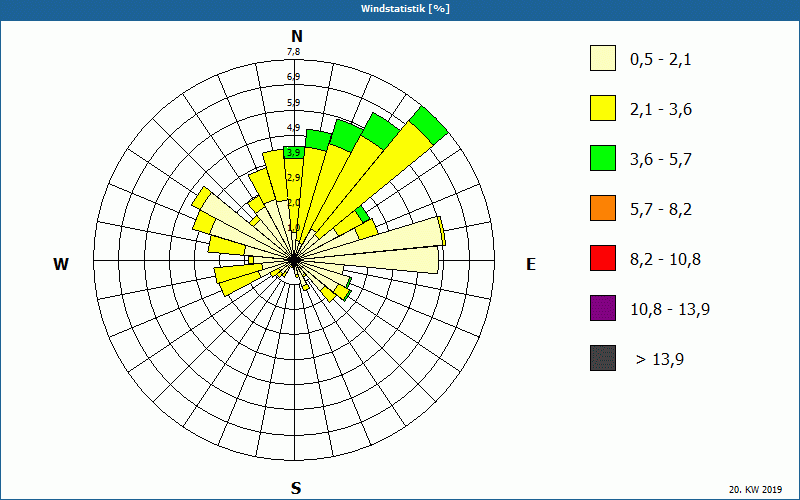Click the S compass label

click(296, 488)
